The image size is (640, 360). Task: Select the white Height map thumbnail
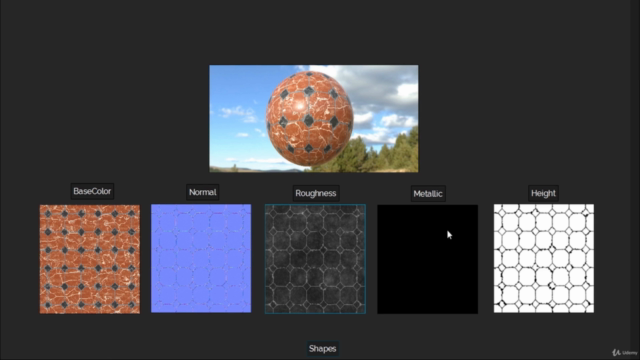pyautogui.click(x=544, y=258)
